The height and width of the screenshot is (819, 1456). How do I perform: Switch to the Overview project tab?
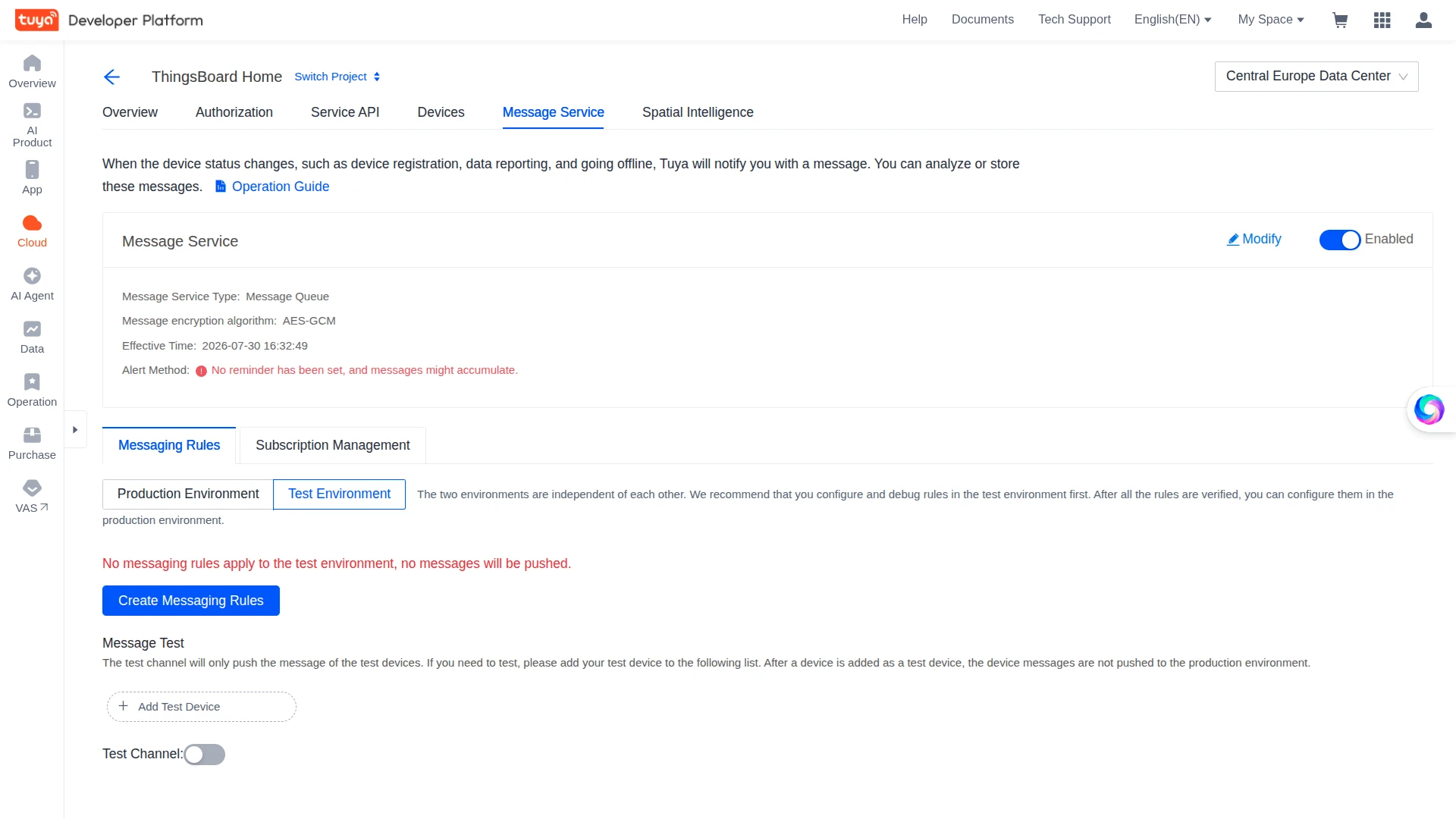(x=130, y=112)
